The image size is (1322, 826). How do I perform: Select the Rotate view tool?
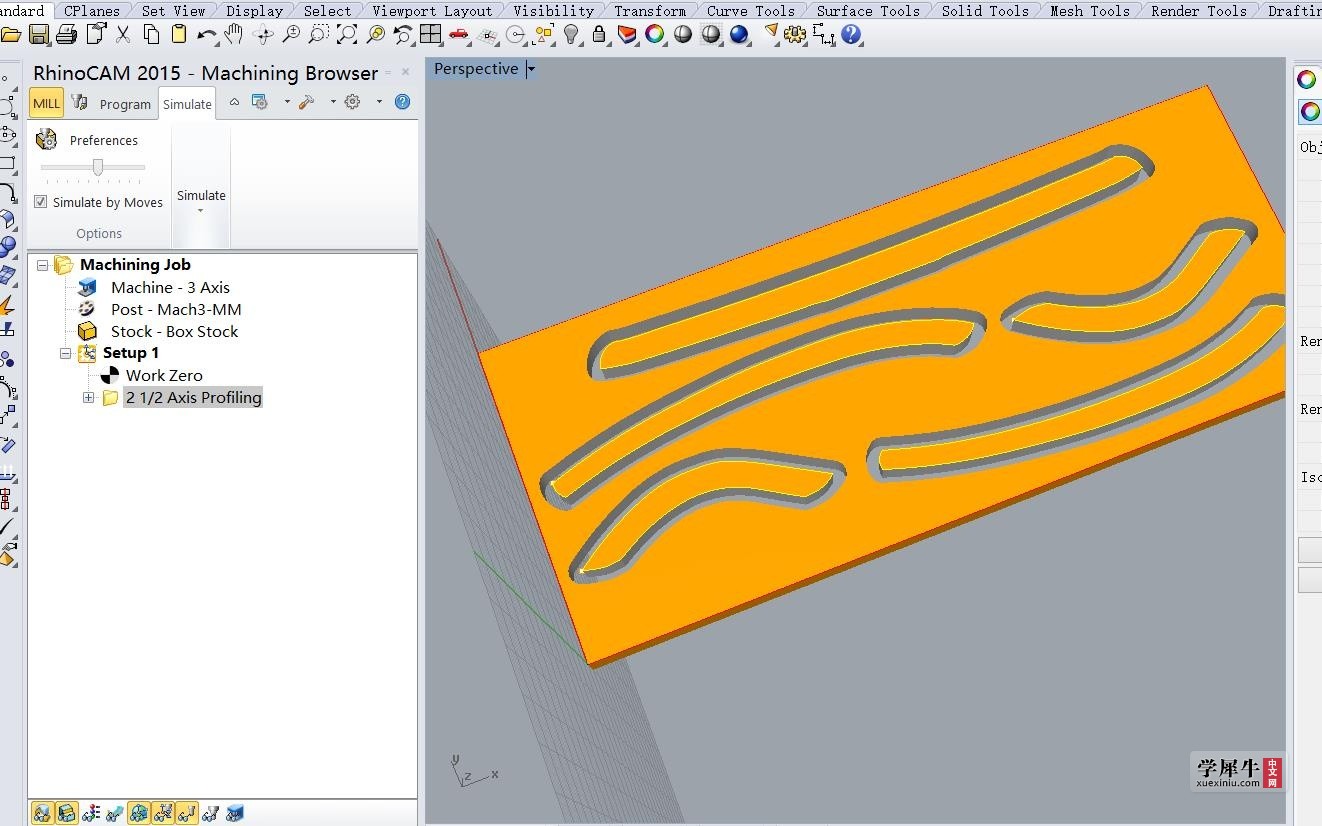(264, 35)
